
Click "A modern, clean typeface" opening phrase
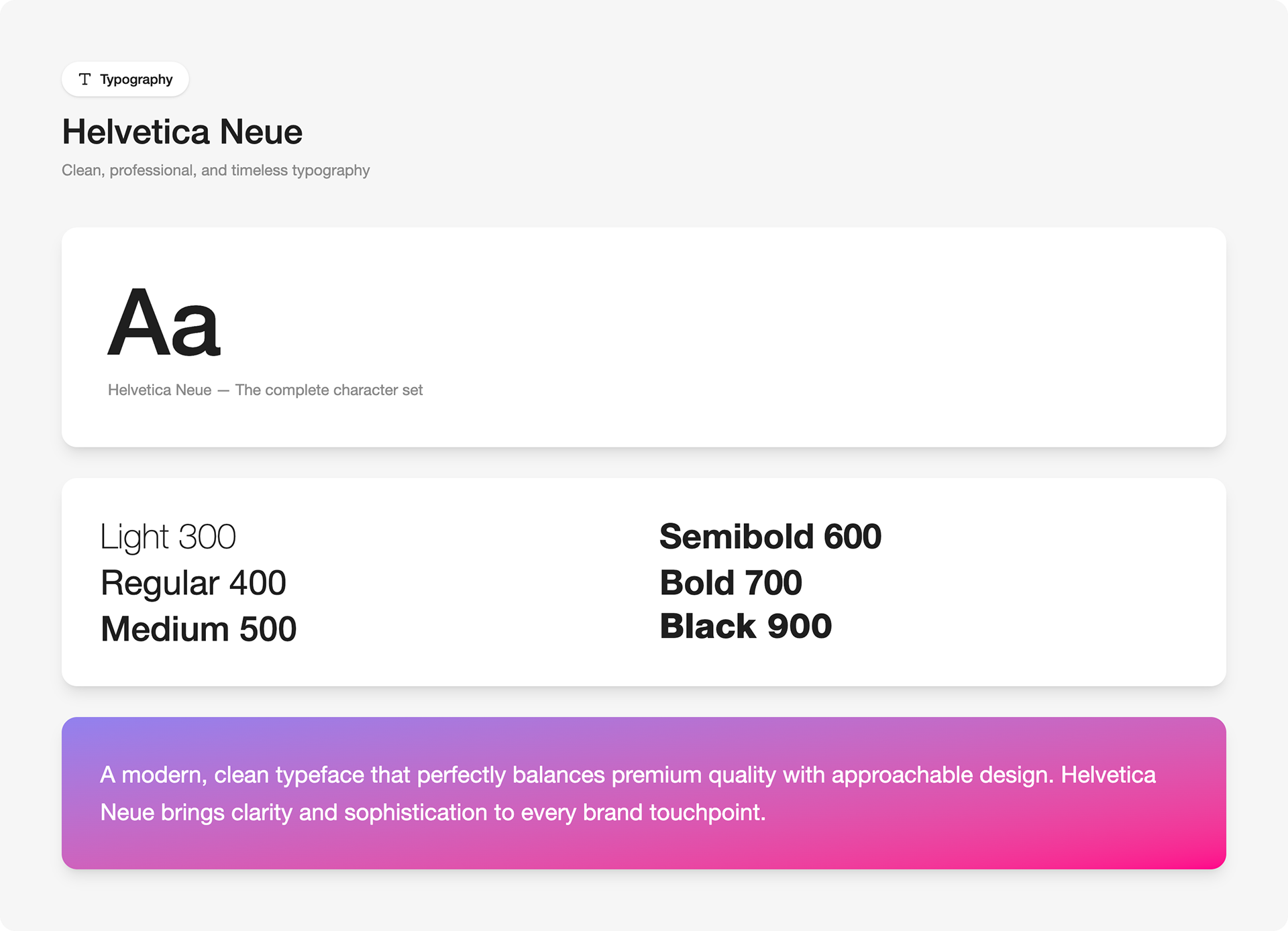pyautogui.click(x=231, y=775)
